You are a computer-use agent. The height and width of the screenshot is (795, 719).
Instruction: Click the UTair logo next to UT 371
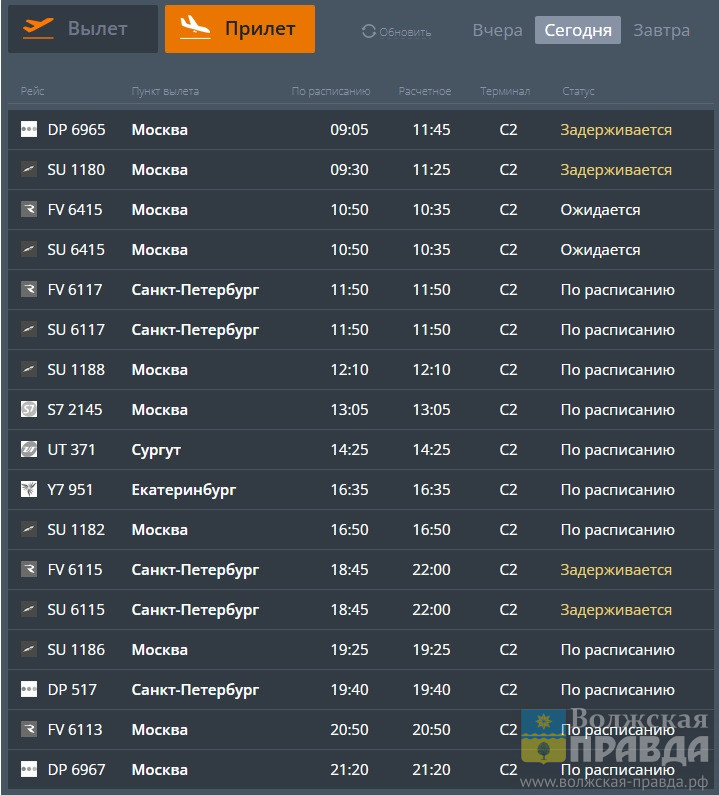click(28, 449)
